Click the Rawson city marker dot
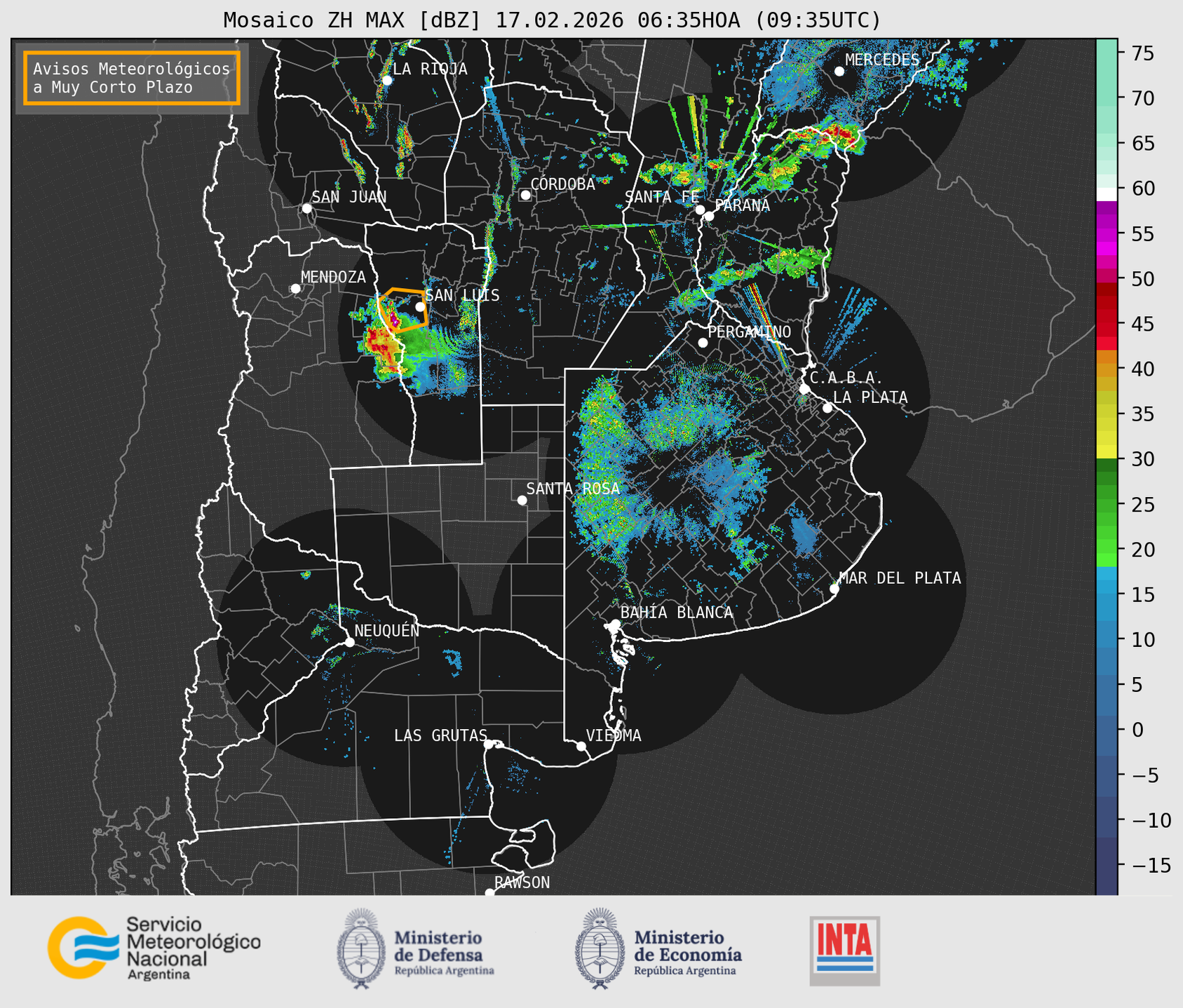1183x1008 pixels. pyautogui.click(x=489, y=892)
